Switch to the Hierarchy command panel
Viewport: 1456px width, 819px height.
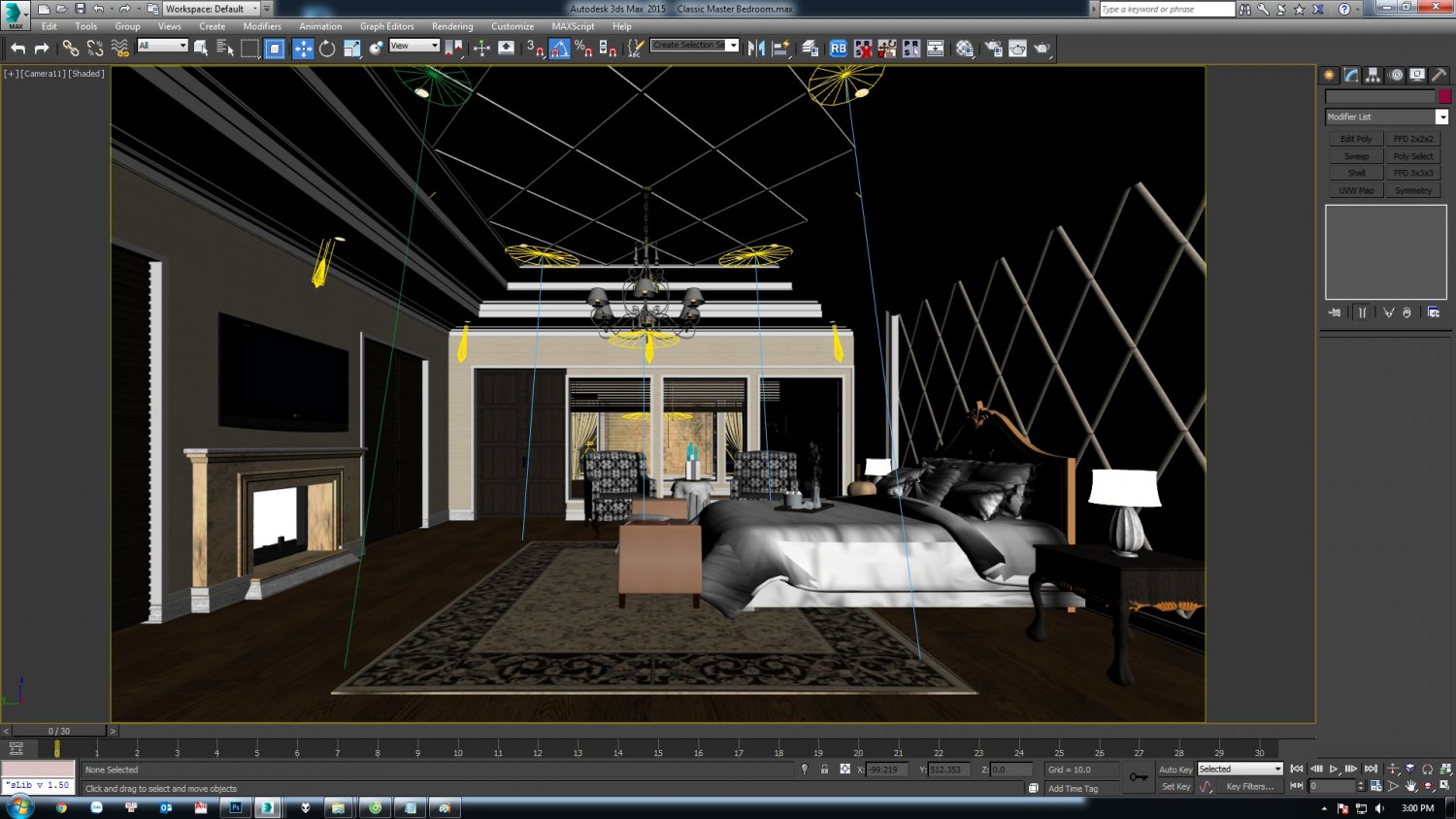point(1373,74)
